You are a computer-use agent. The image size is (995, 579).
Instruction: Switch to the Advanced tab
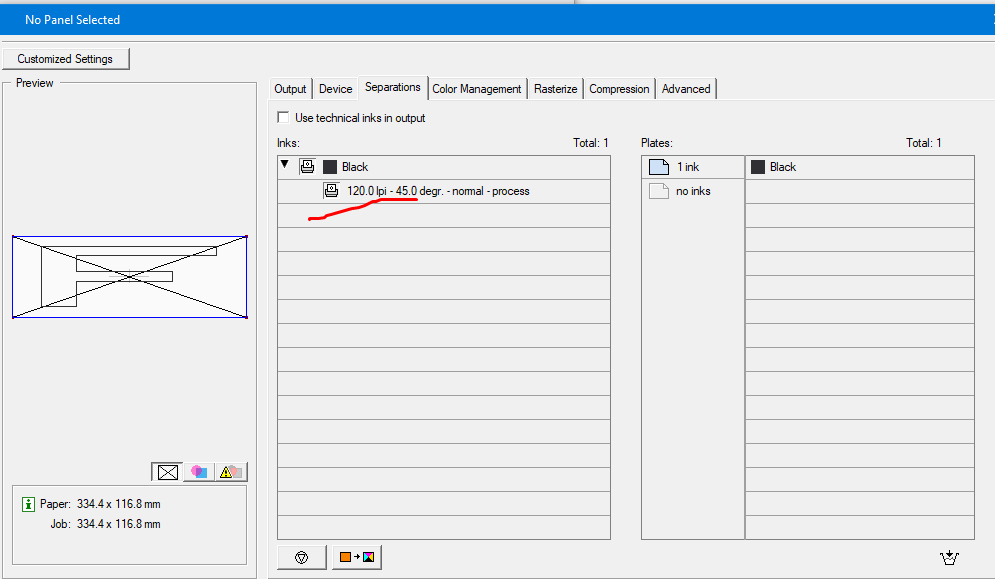click(686, 89)
